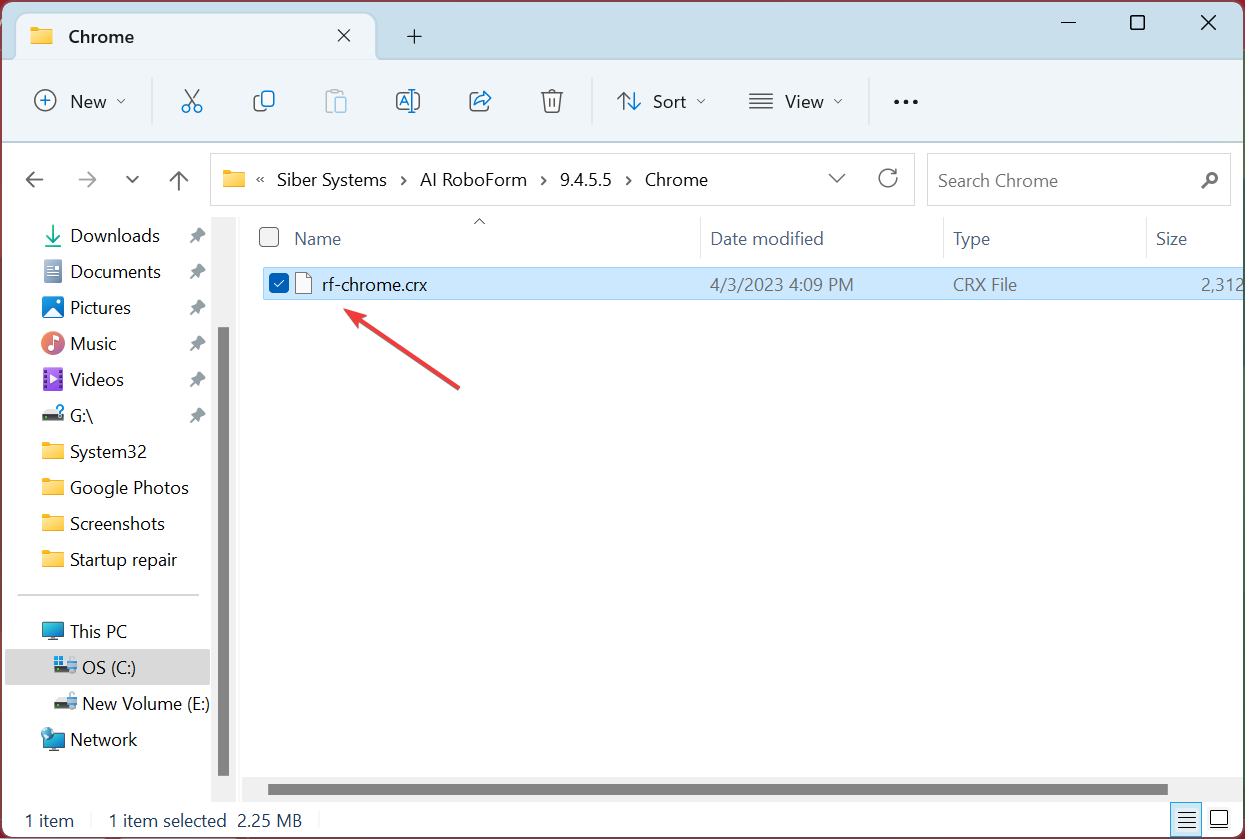Go forward with the right arrow
This screenshot has height=839, width=1245.
point(88,180)
